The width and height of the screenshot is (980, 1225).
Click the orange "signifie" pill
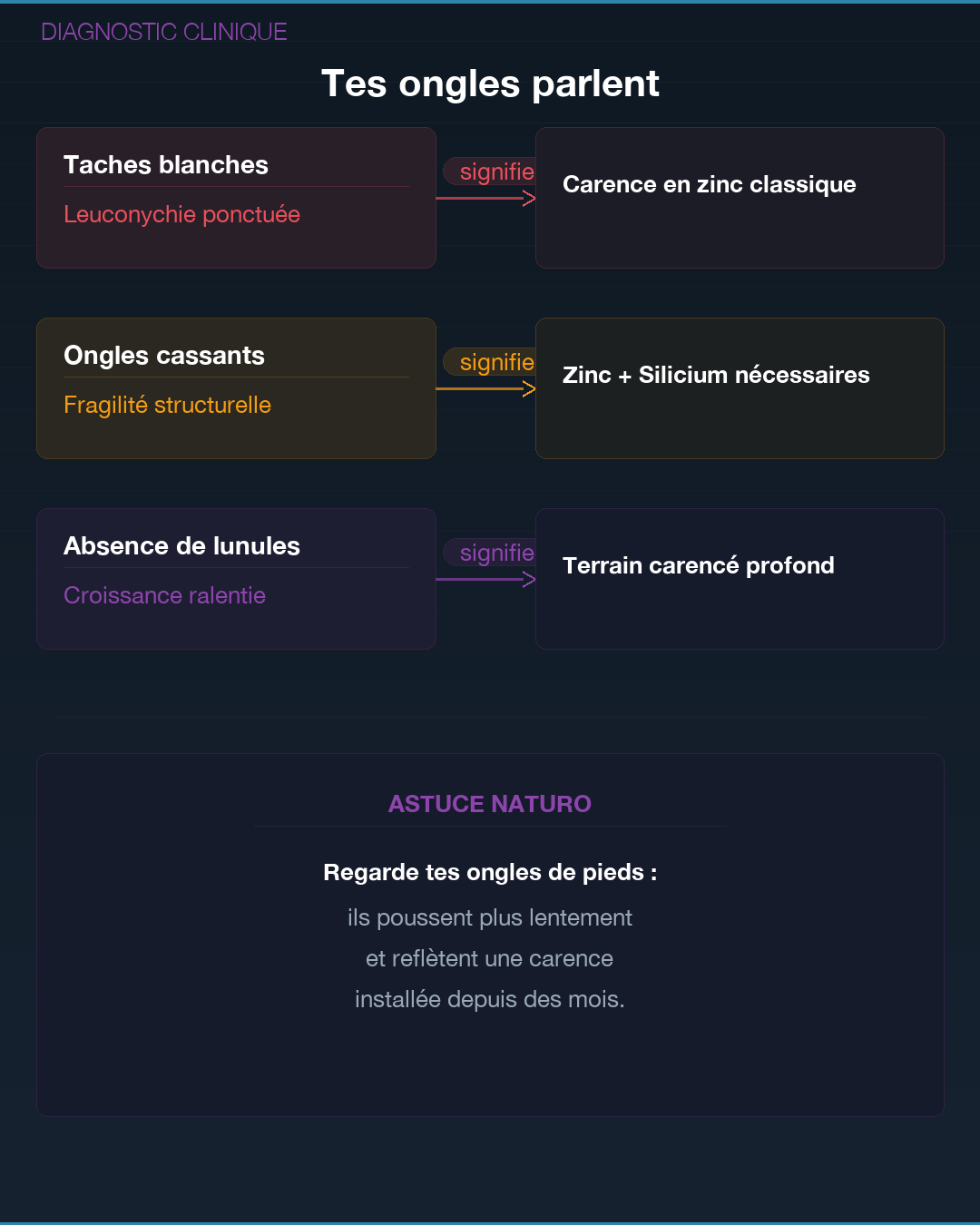[x=490, y=362]
